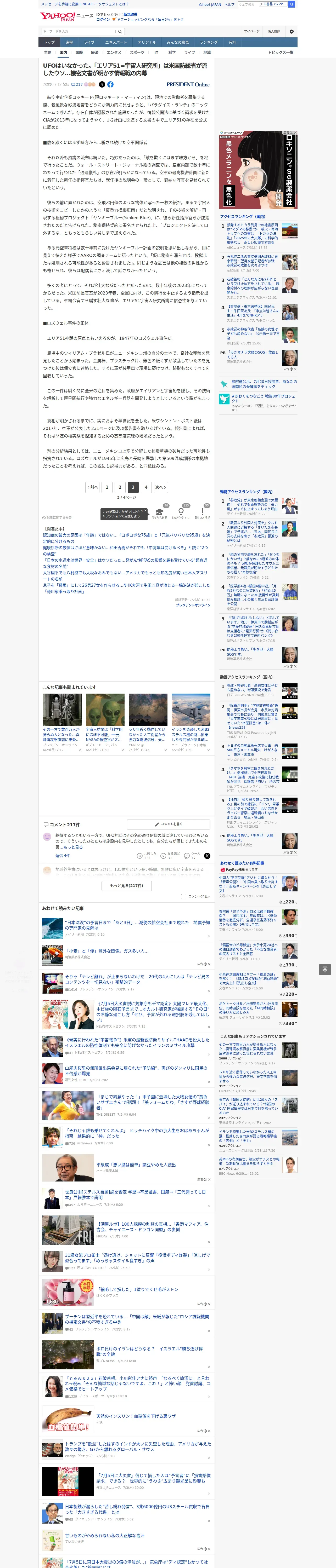Expand first comment with もっと見る
Viewport: 336px width, 1568px height.
[73, 847]
